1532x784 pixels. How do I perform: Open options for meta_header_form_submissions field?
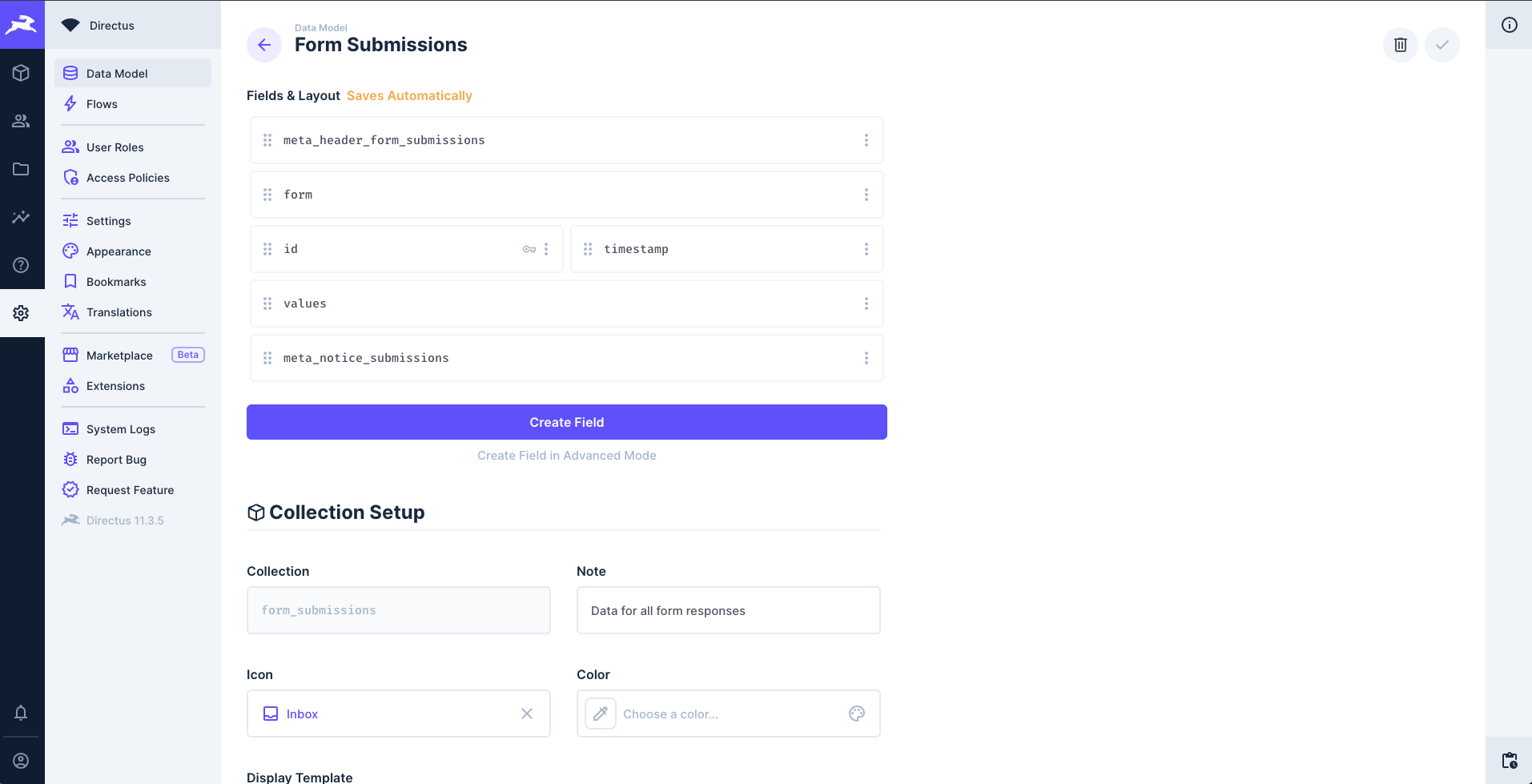(x=867, y=139)
